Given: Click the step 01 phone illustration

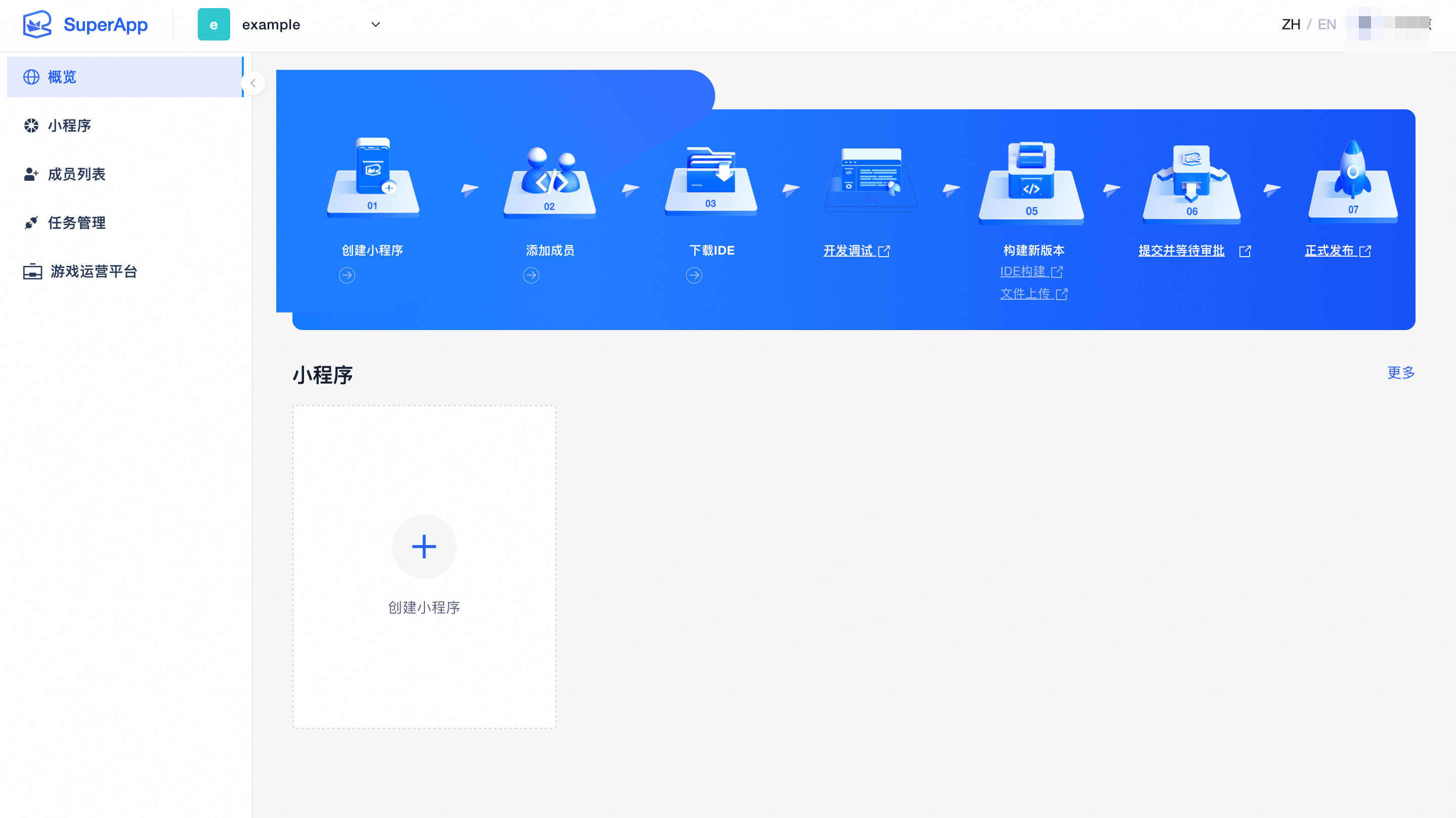Looking at the screenshot, I should click(373, 177).
